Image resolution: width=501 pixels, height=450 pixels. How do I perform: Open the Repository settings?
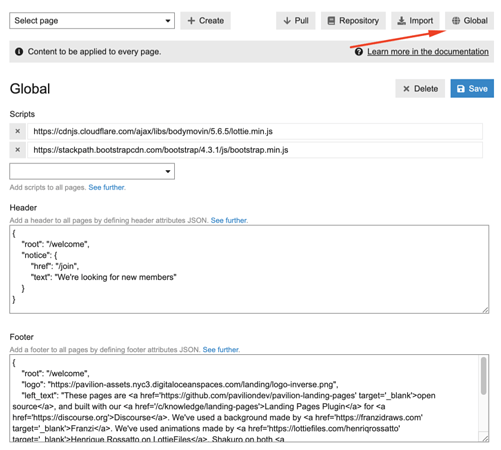[x=353, y=21]
